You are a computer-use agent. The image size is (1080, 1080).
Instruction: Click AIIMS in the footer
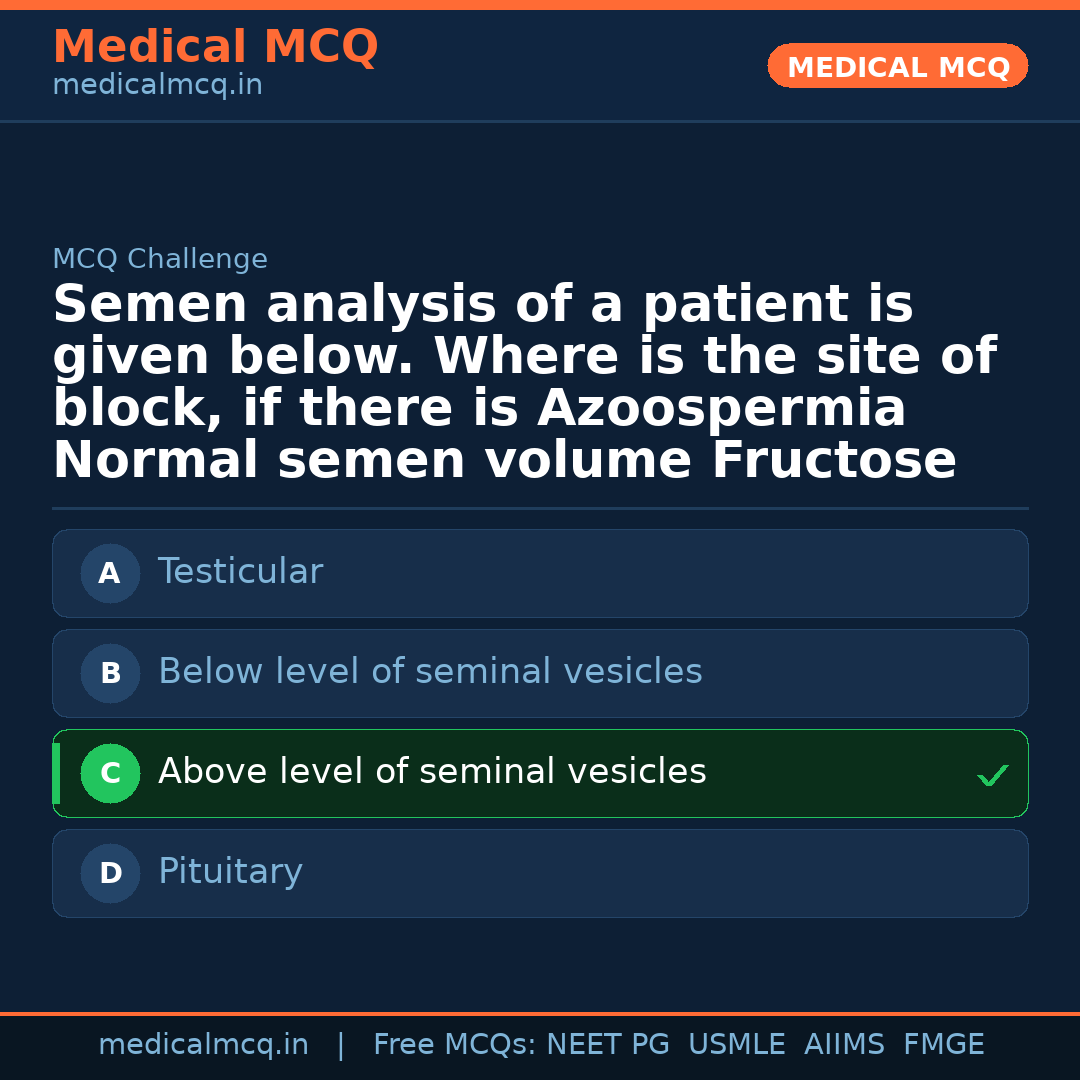tap(844, 1045)
